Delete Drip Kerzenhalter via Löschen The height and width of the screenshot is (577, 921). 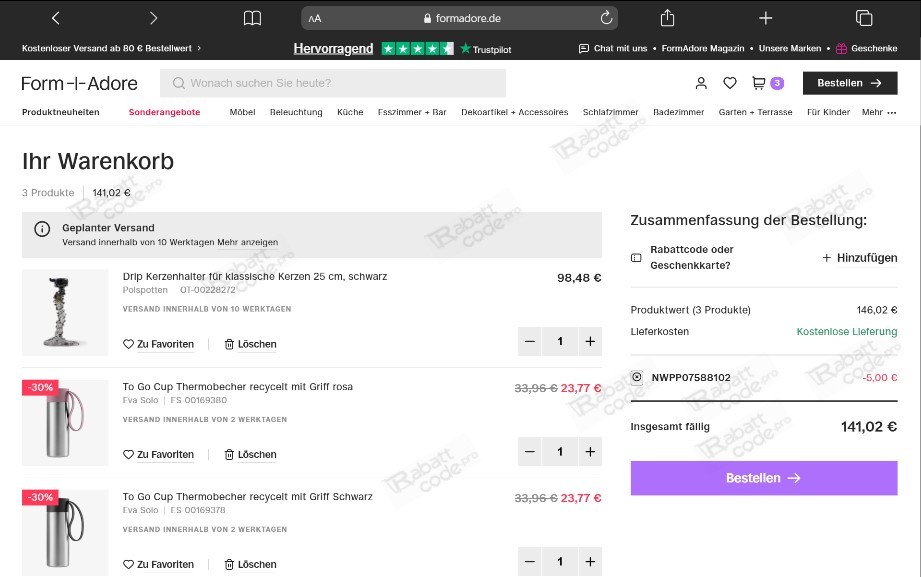(x=250, y=344)
